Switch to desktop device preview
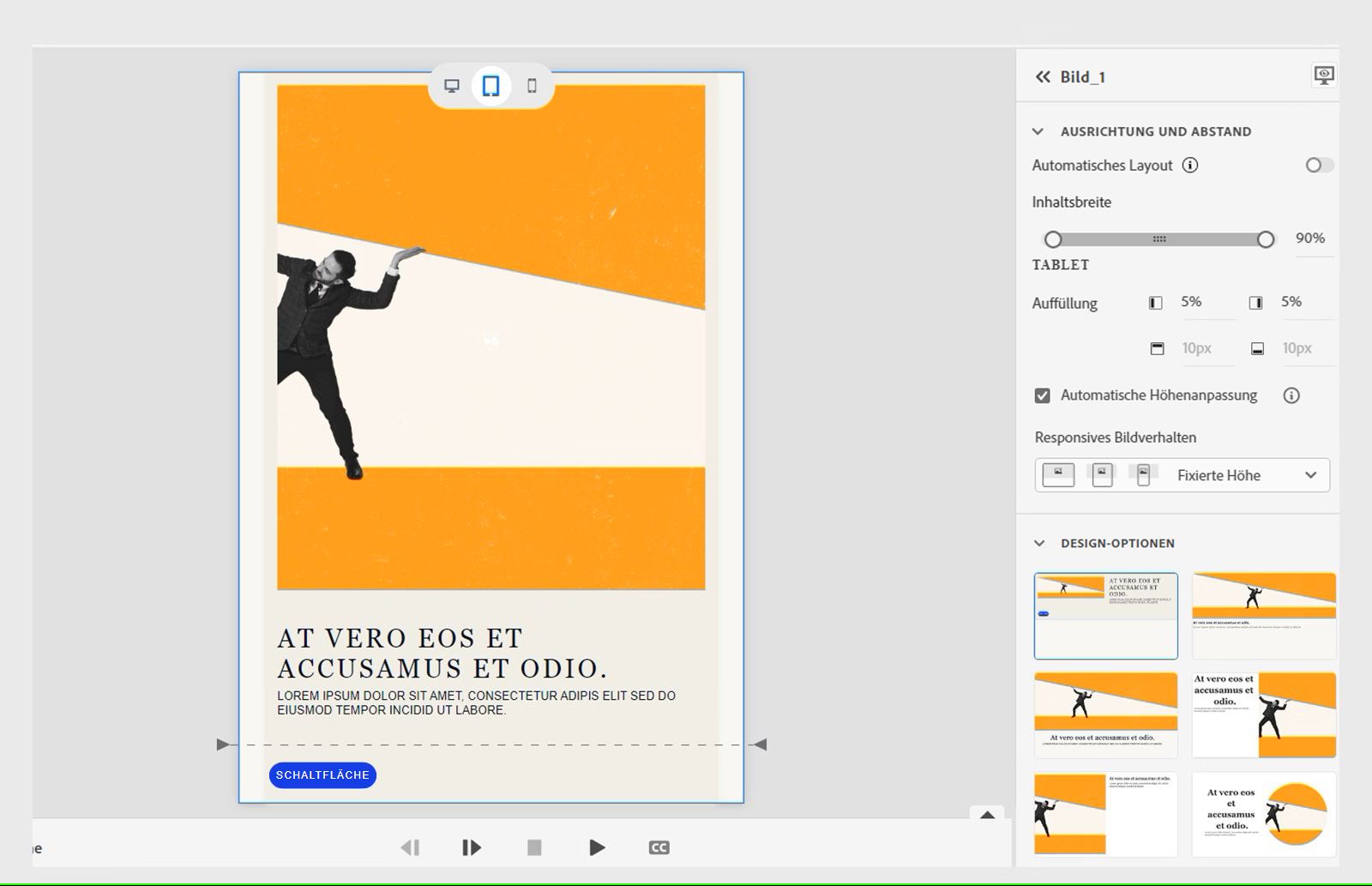This screenshot has height=886, width=1372. [451, 86]
